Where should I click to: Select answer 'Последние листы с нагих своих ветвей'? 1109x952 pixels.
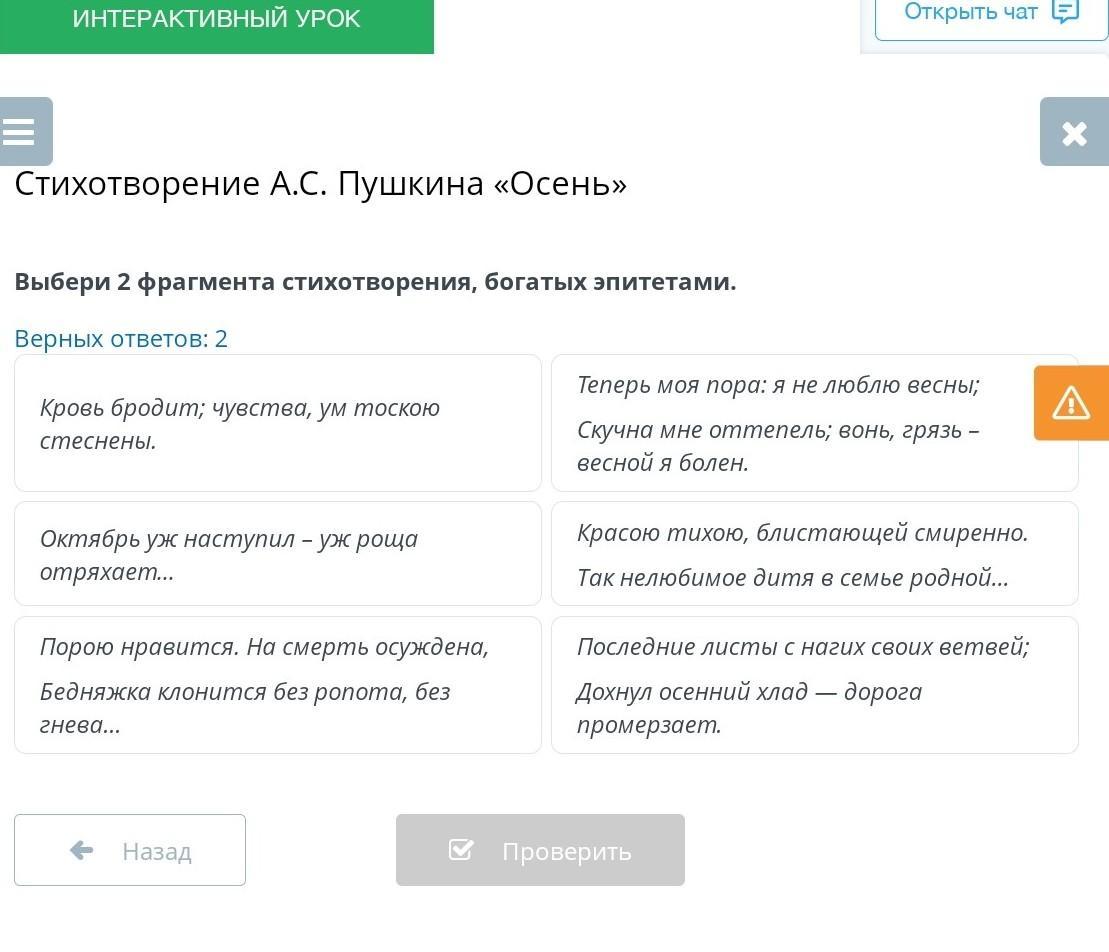[x=815, y=685]
